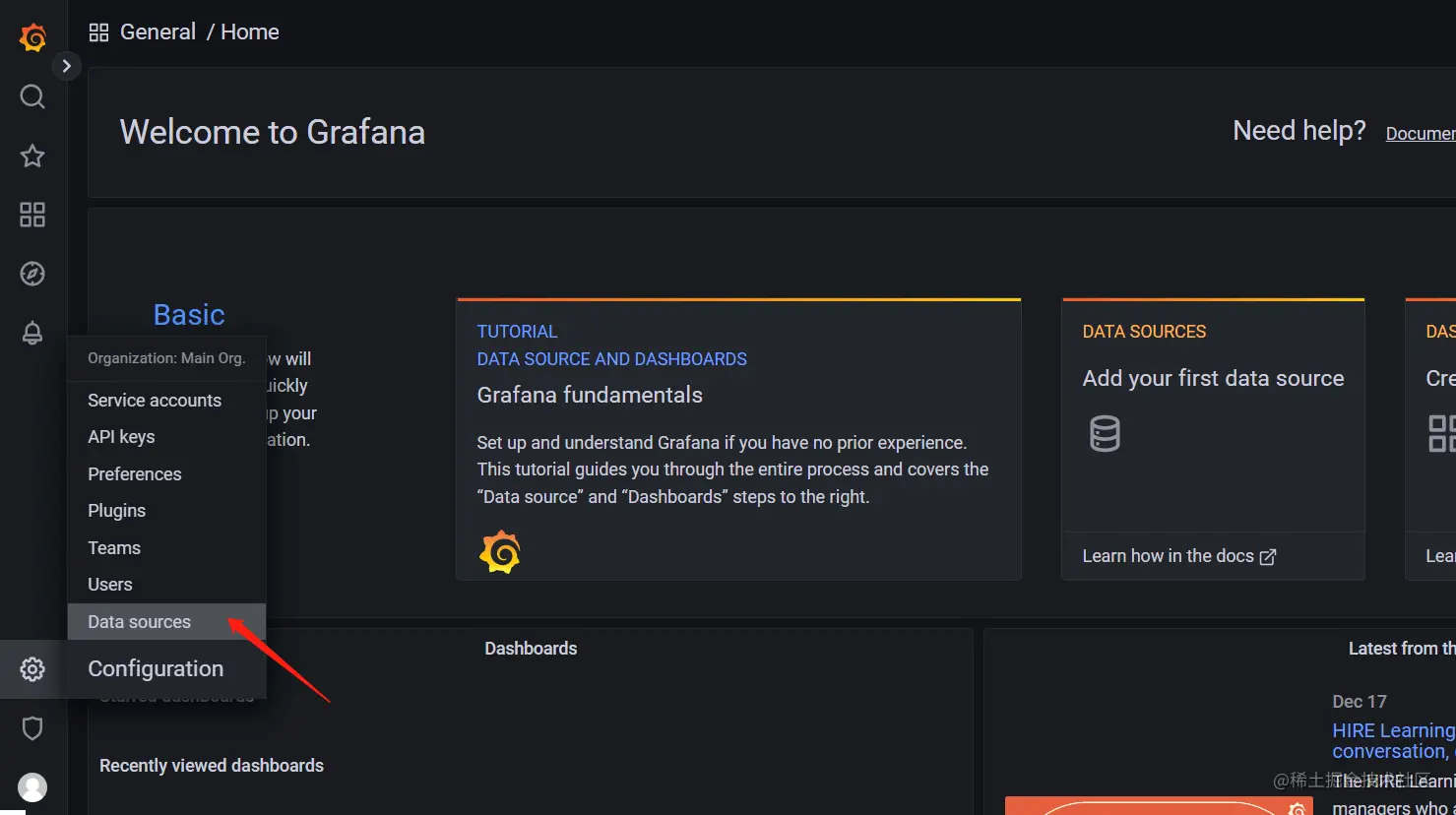Click the Basic heading

coord(189,315)
